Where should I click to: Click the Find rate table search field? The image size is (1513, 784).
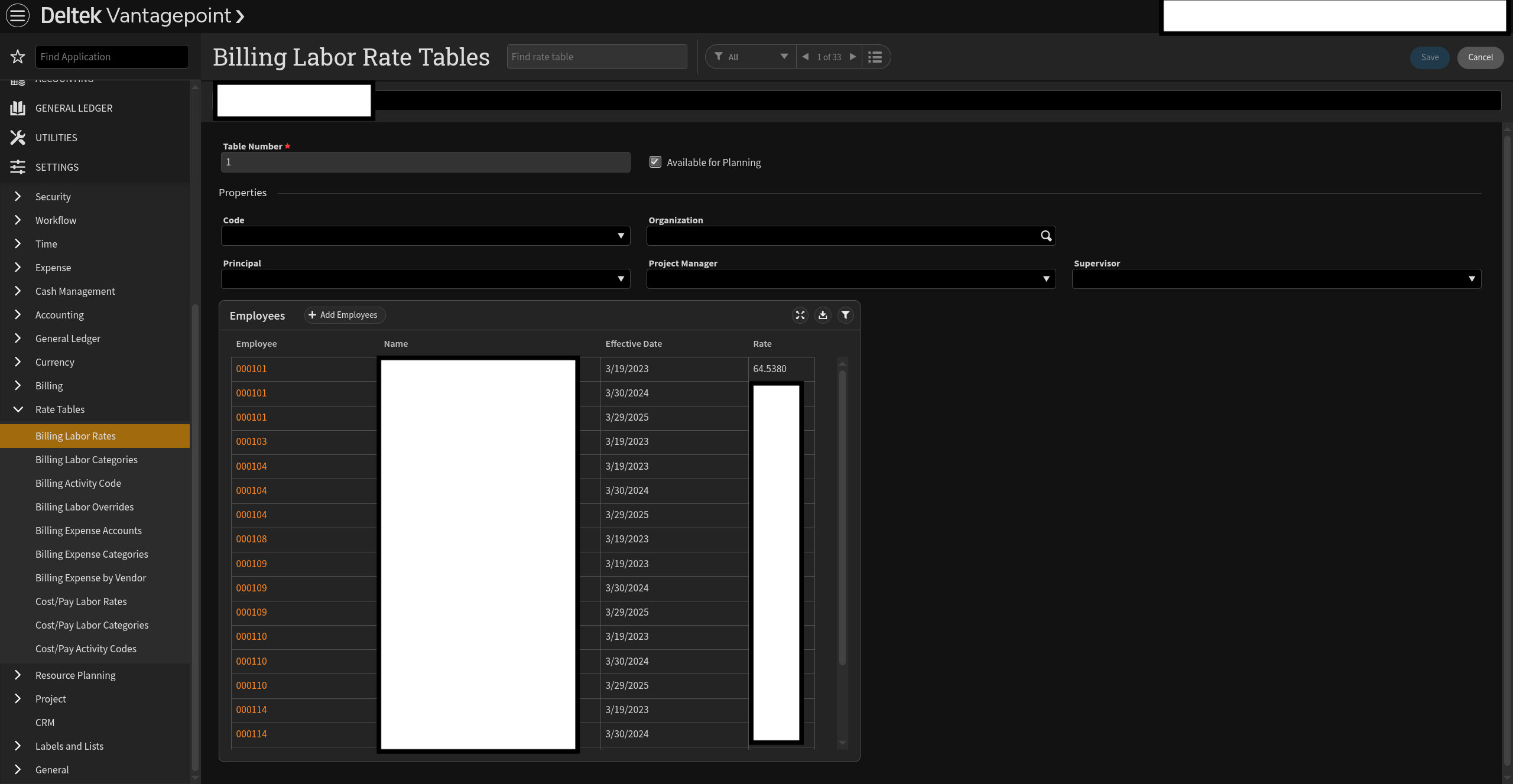[x=596, y=57]
